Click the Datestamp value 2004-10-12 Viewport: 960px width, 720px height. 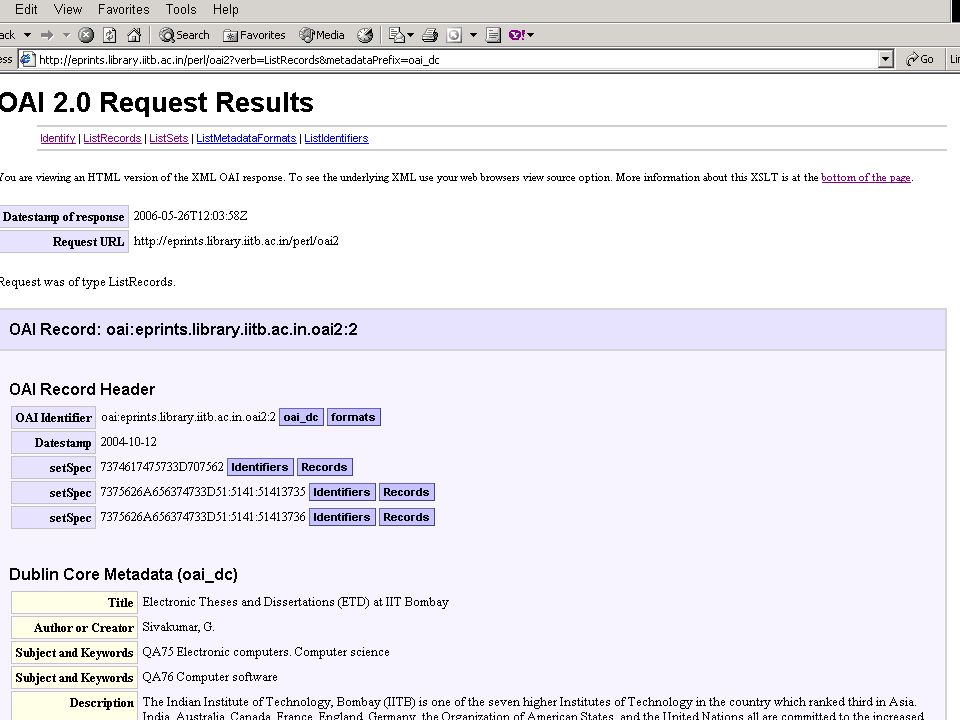tap(129, 442)
